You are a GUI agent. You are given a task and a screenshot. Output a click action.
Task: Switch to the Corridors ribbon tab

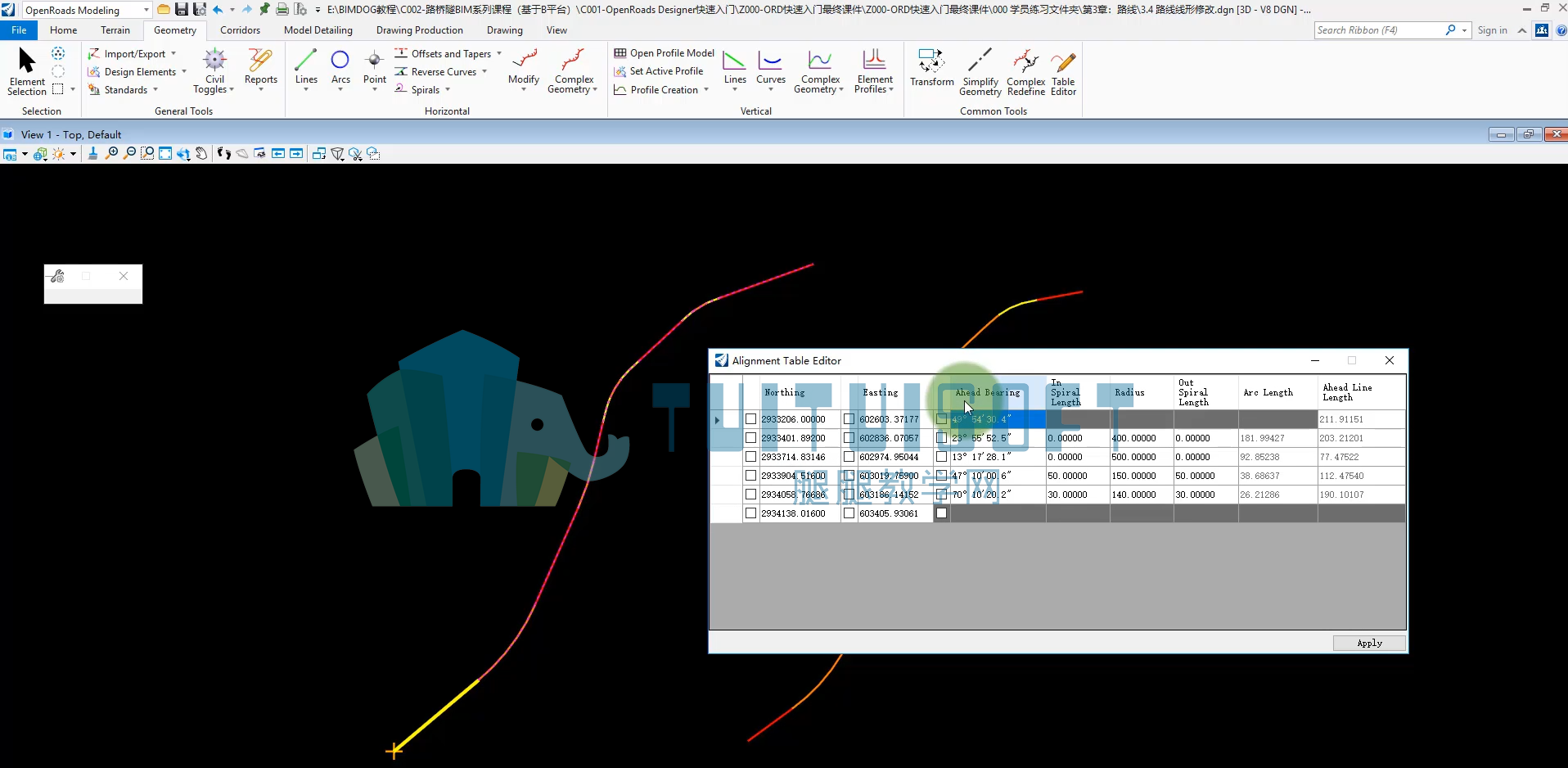240,30
